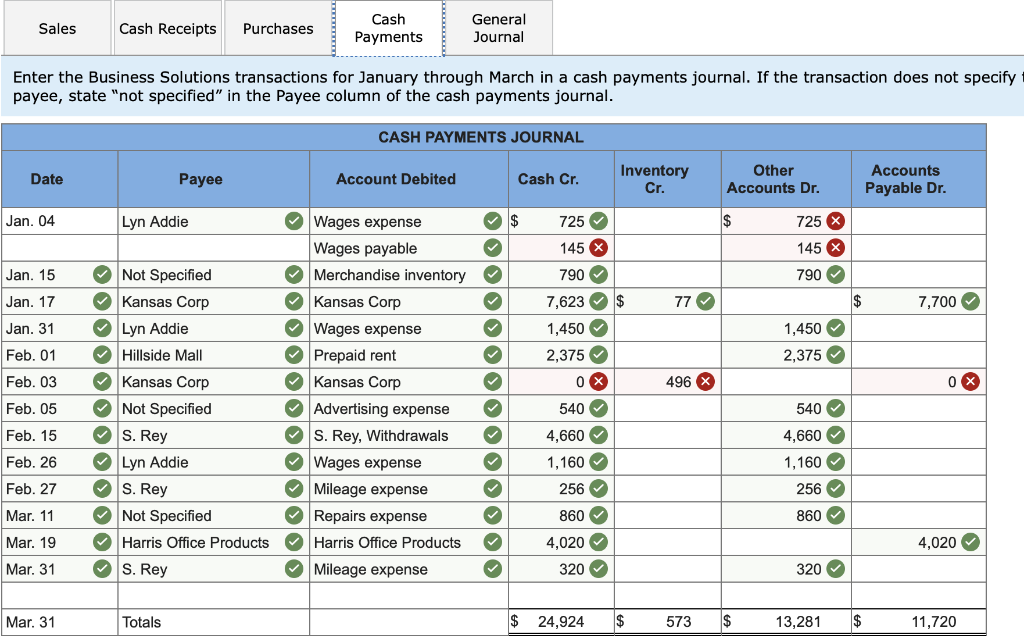Click green check beside Mar. 19 date
The image size is (1024, 642).
[102, 543]
